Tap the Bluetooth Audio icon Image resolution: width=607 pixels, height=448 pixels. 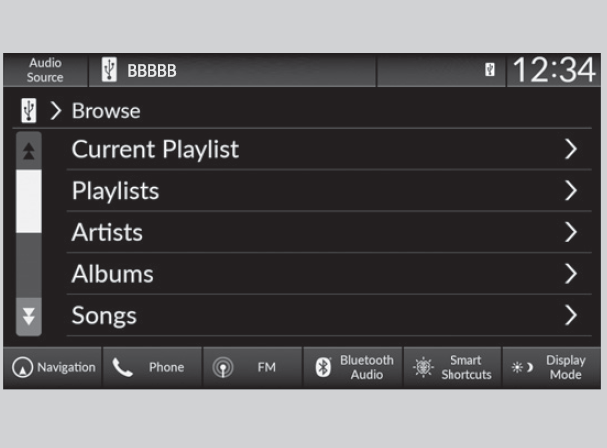click(323, 368)
